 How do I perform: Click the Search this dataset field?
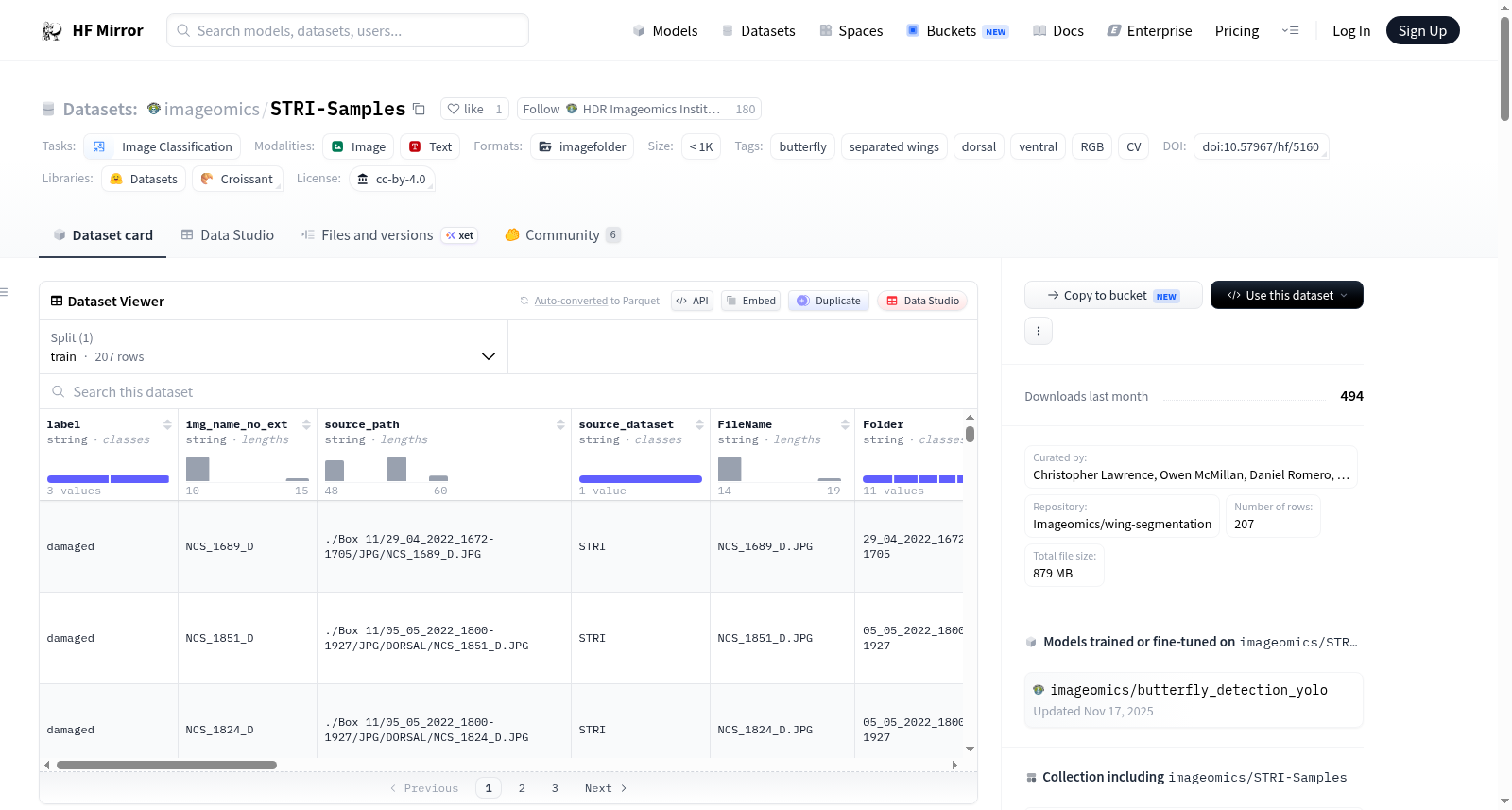coord(508,392)
